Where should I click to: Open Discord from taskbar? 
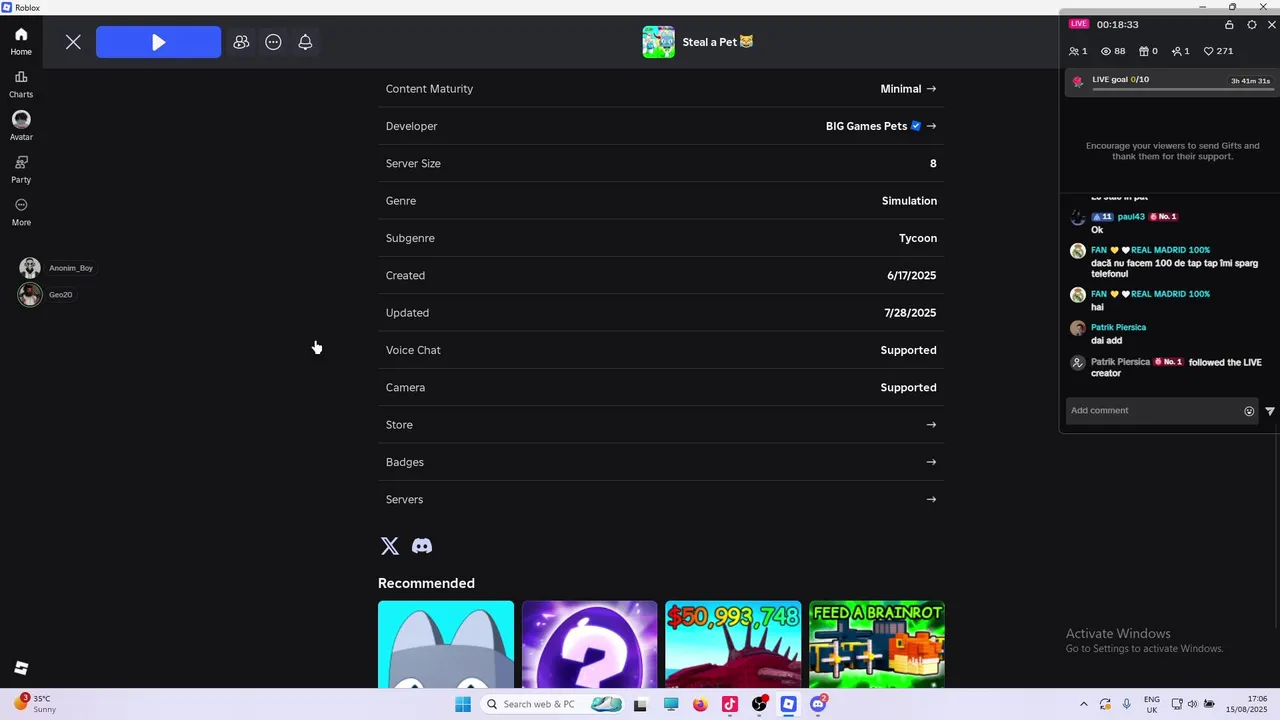[819, 704]
